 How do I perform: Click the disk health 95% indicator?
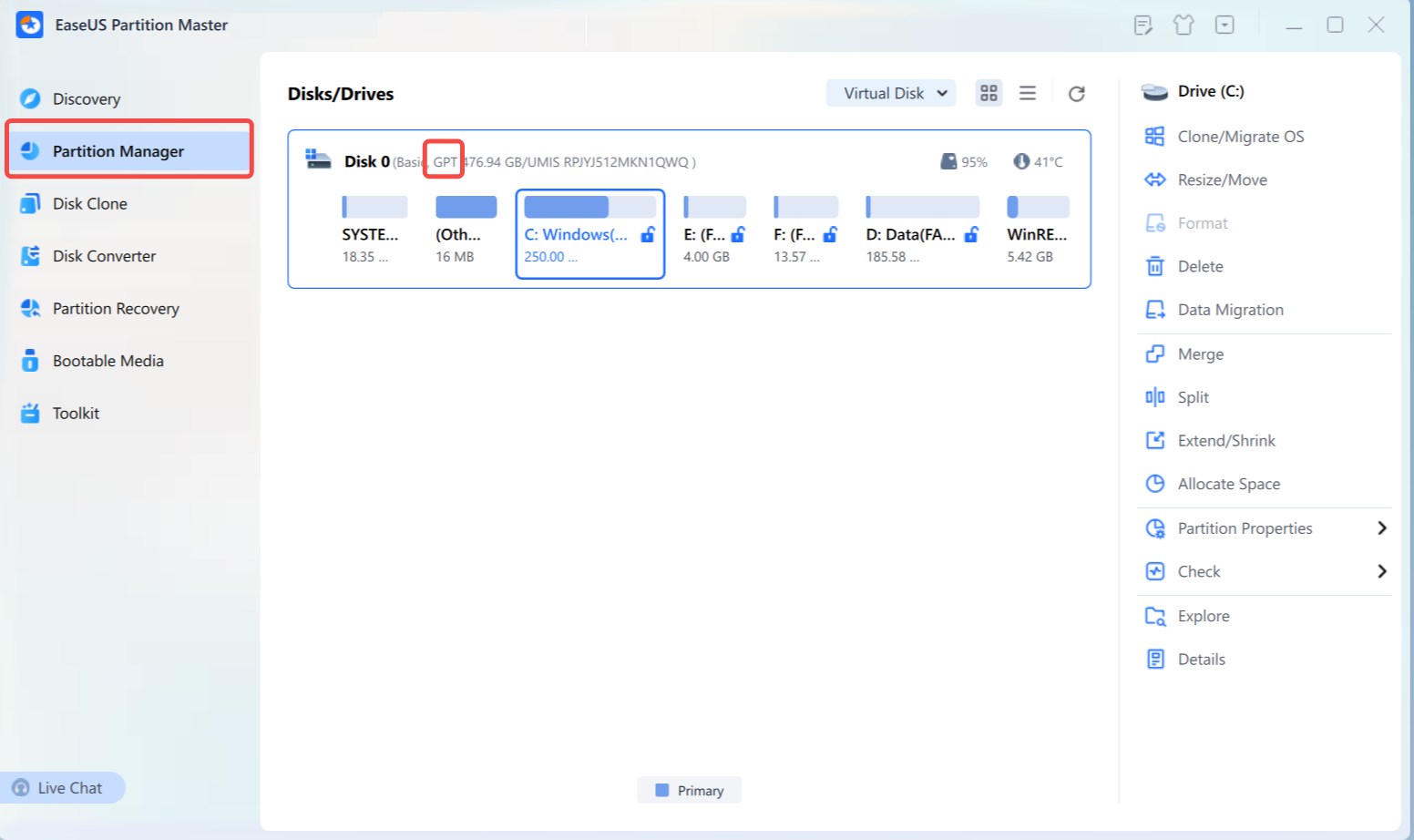pyautogui.click(x=964, y=161)
